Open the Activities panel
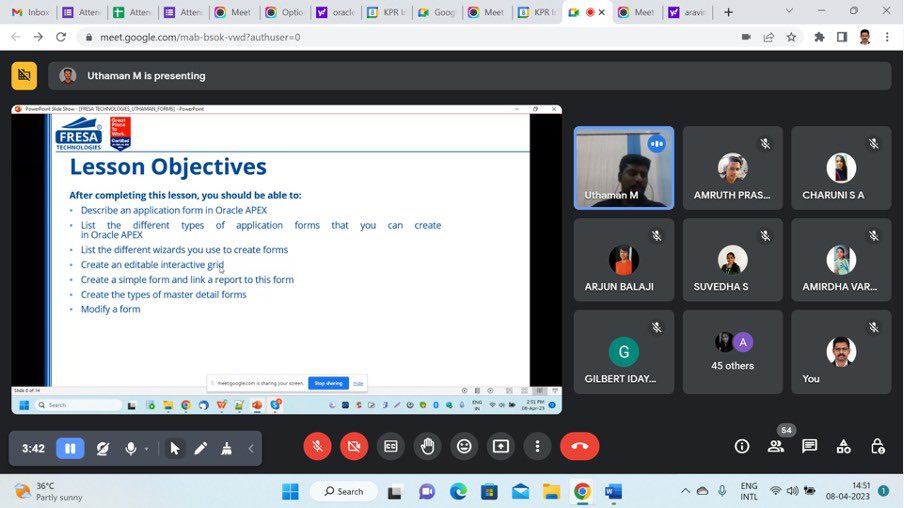904x508 pixels. coord(843,446)
